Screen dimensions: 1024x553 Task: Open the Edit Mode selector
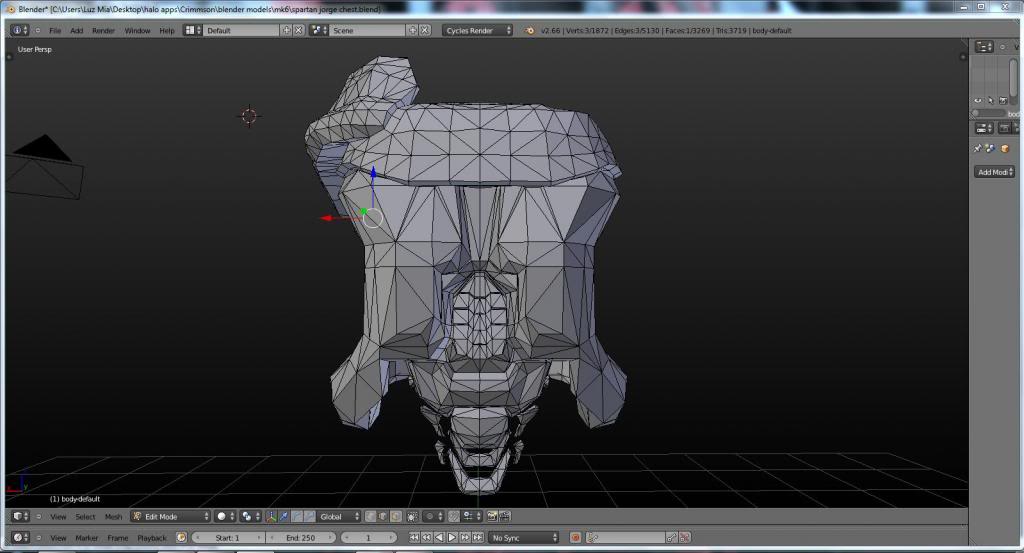coord(170,516)
